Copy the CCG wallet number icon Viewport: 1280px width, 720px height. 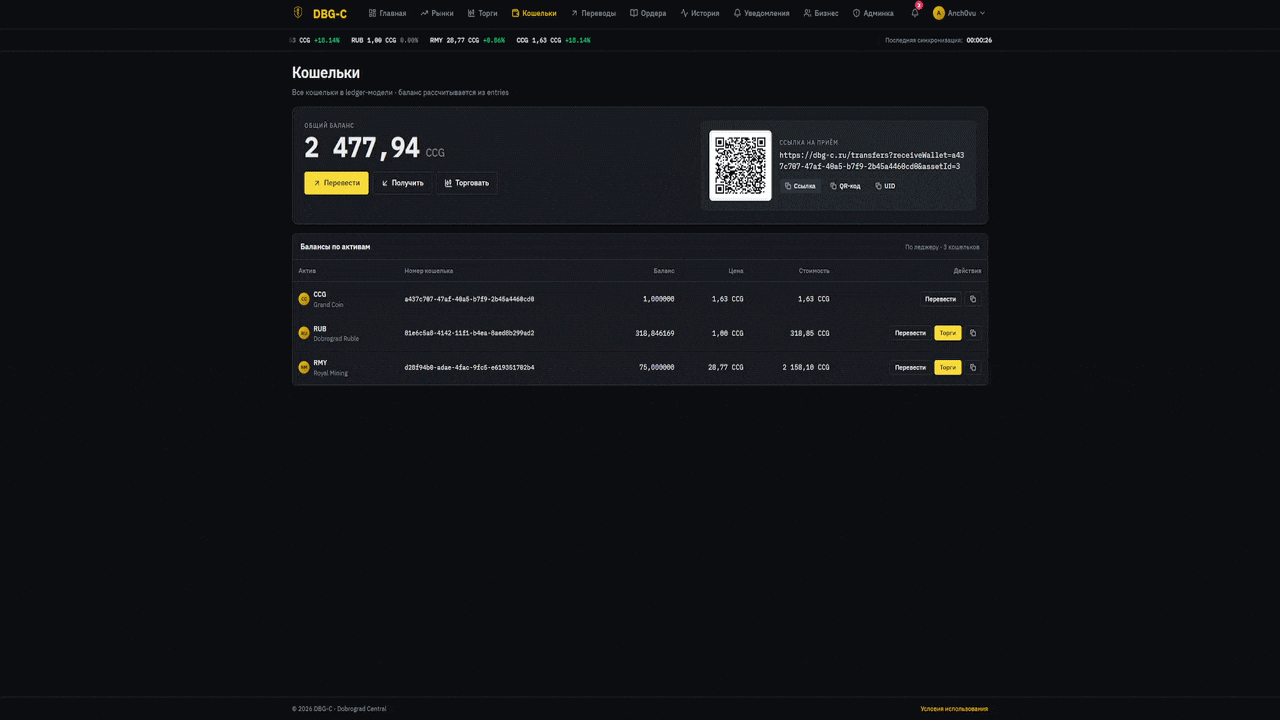973,299
